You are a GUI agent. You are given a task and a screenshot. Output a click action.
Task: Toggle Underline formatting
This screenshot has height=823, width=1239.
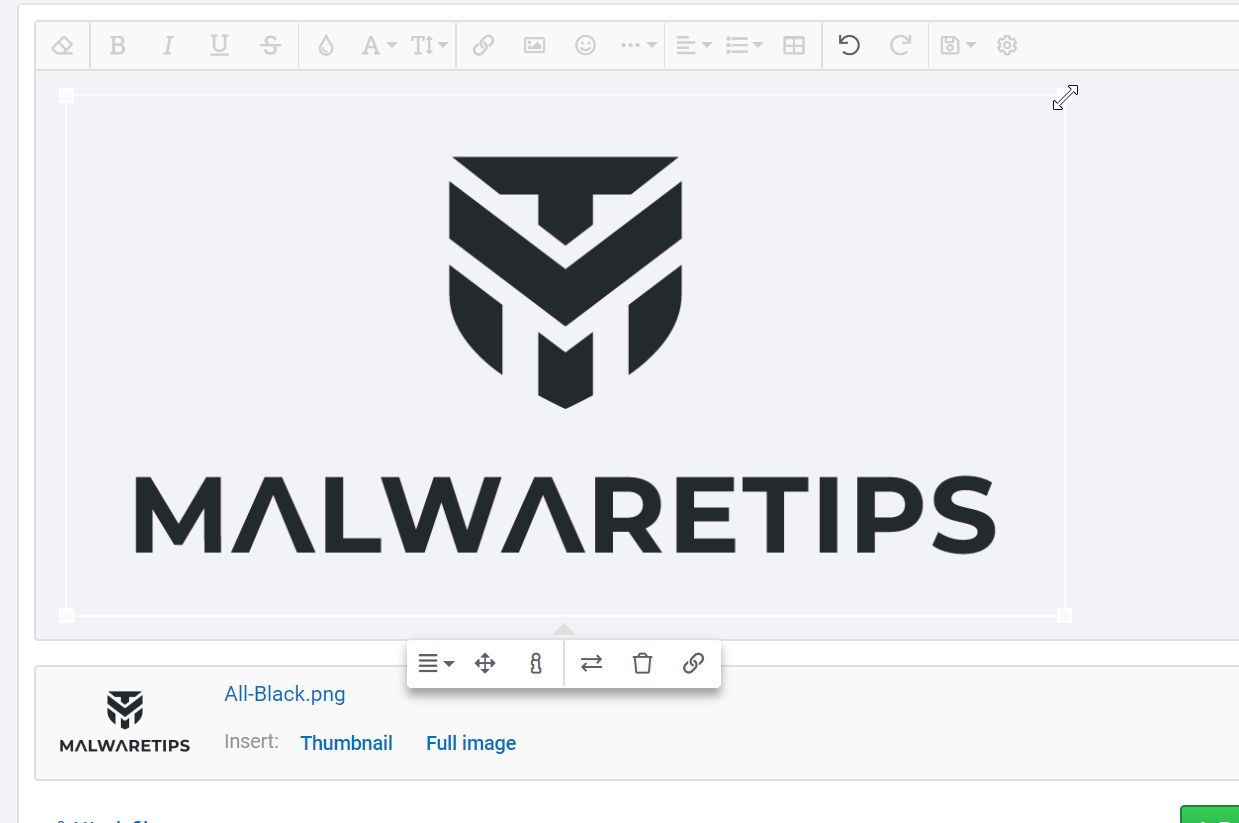tap(219, 46)
